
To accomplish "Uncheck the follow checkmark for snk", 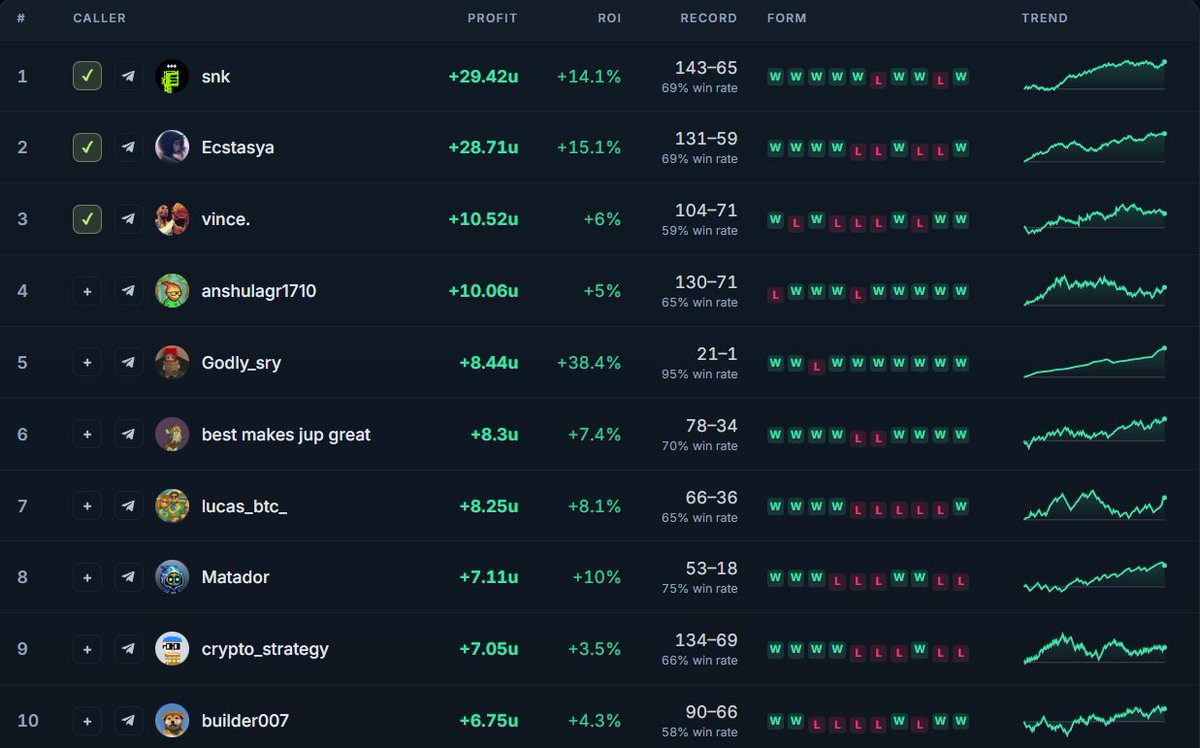I will pos(87,76).
